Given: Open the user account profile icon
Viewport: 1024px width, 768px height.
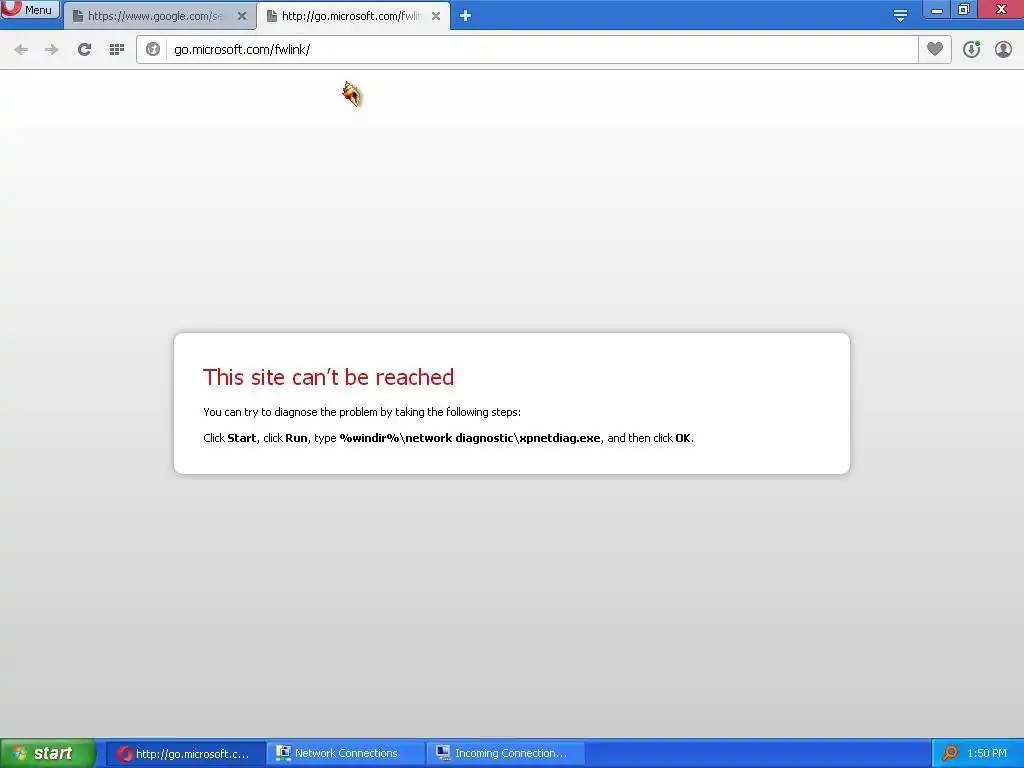Looking at the screenshot, I should tap(1003, 50).
